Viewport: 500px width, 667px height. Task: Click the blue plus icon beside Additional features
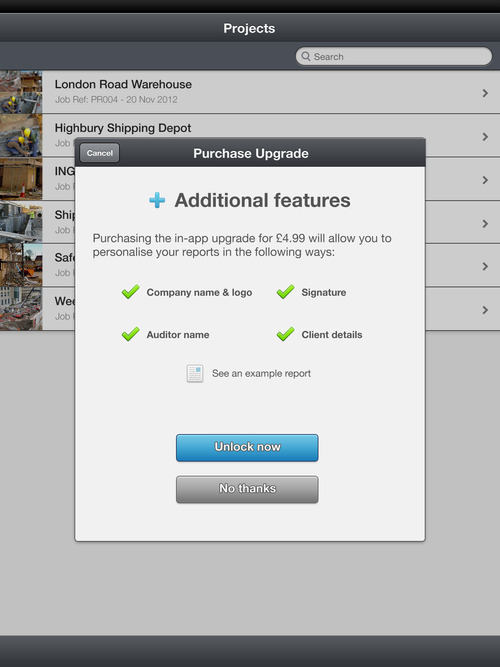point(157,200)
